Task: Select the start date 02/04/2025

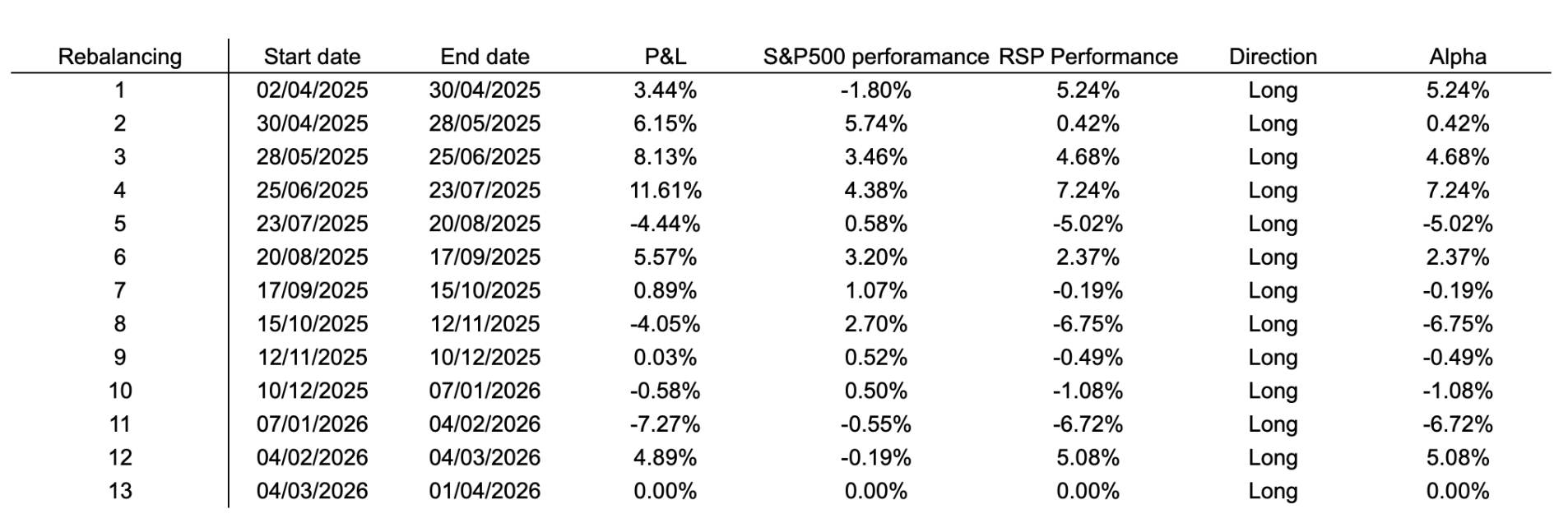Action: tap(312, 90)
